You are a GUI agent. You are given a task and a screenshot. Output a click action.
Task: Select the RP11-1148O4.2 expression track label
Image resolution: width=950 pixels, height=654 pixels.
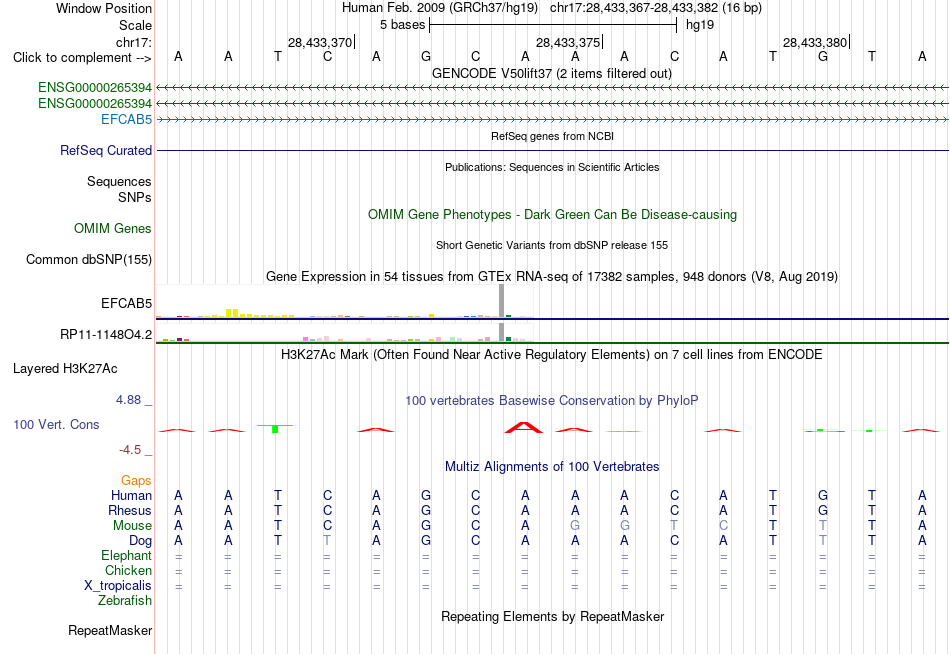coord(106,334)
